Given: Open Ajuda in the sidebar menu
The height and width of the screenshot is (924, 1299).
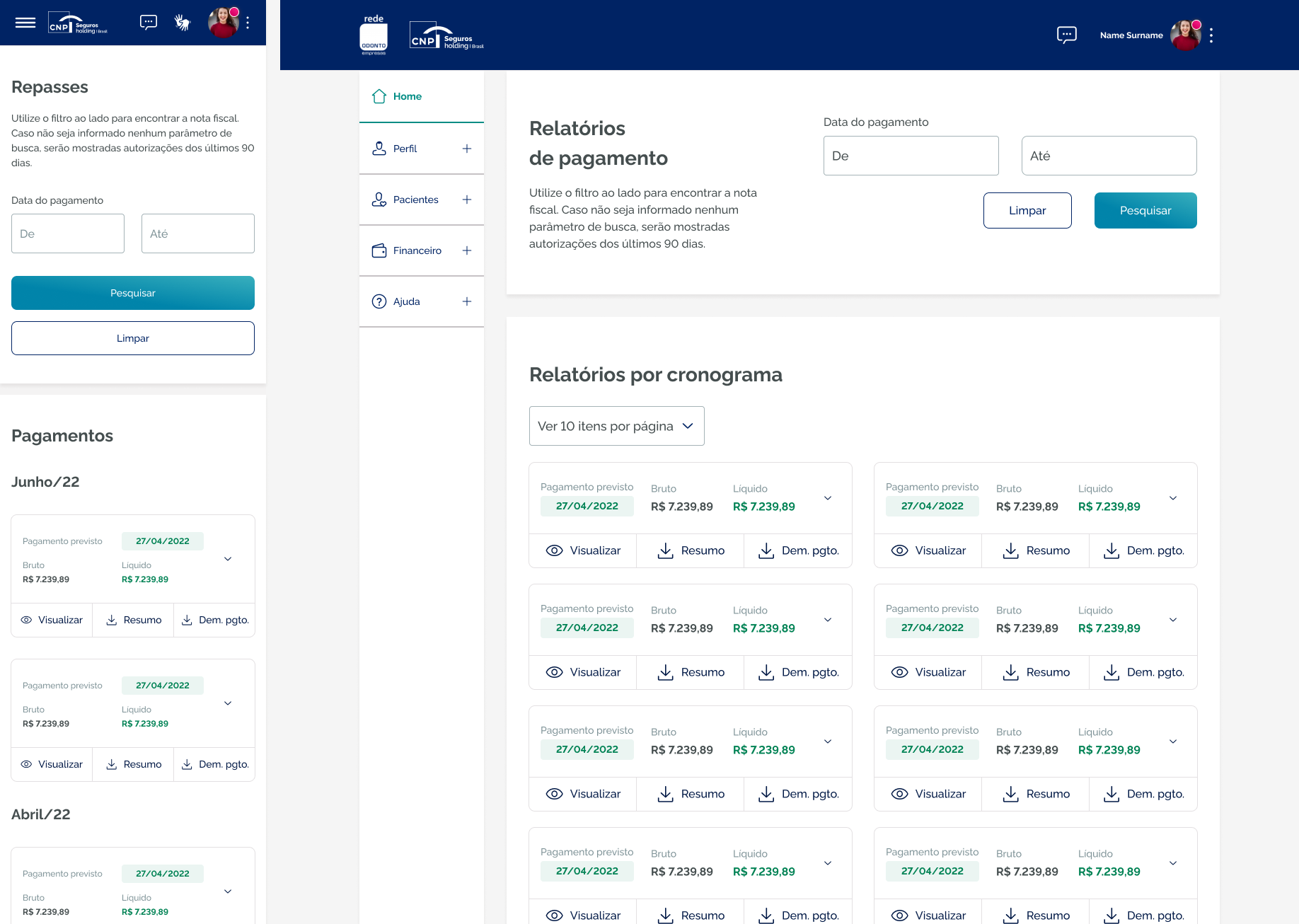Looking at the screenshot, I should coord(406,301).
